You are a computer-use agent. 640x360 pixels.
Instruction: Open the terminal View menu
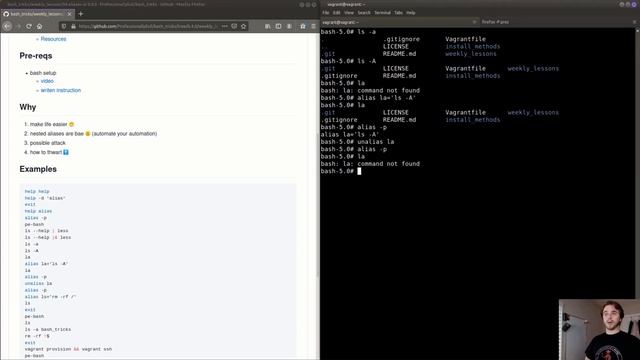(x=349, y=13)
